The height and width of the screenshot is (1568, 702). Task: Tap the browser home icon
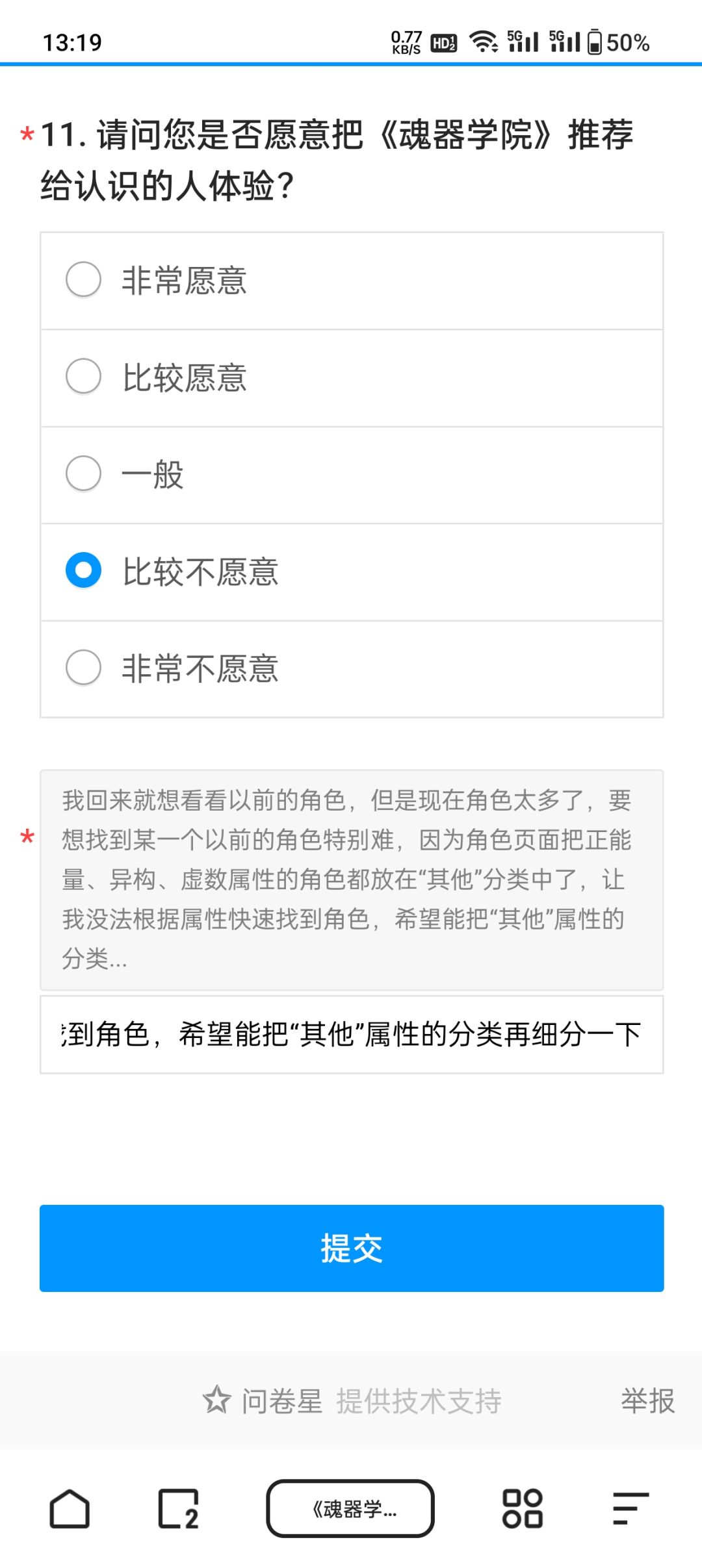coord(70,1508)
